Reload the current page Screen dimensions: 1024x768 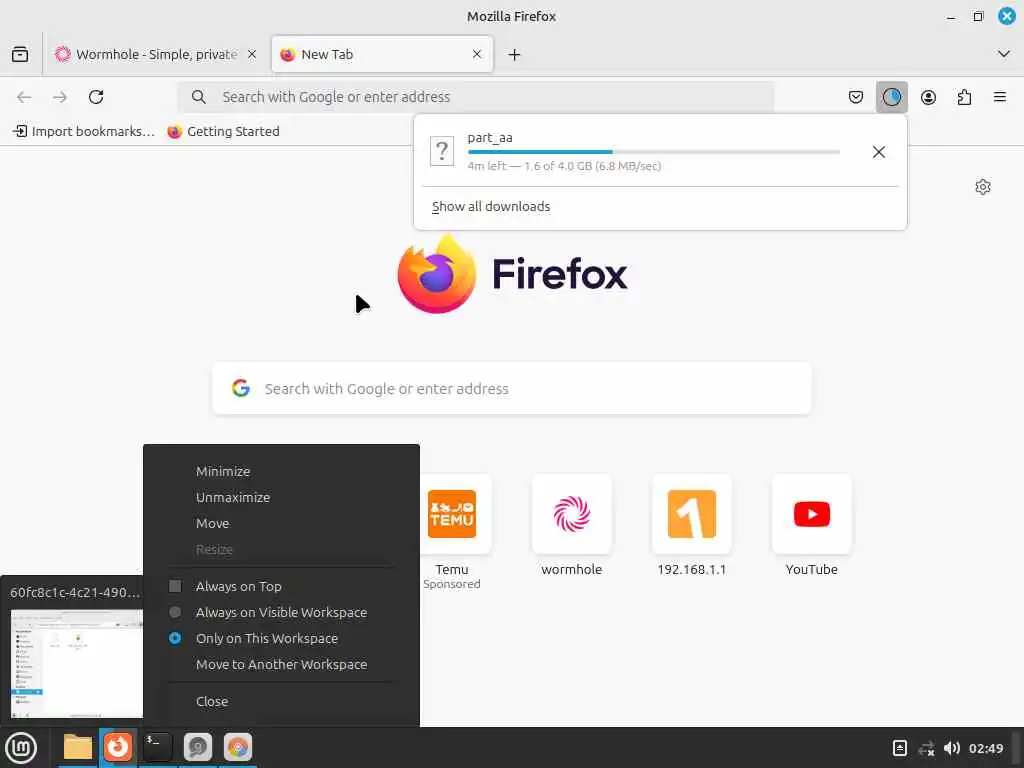96,97
